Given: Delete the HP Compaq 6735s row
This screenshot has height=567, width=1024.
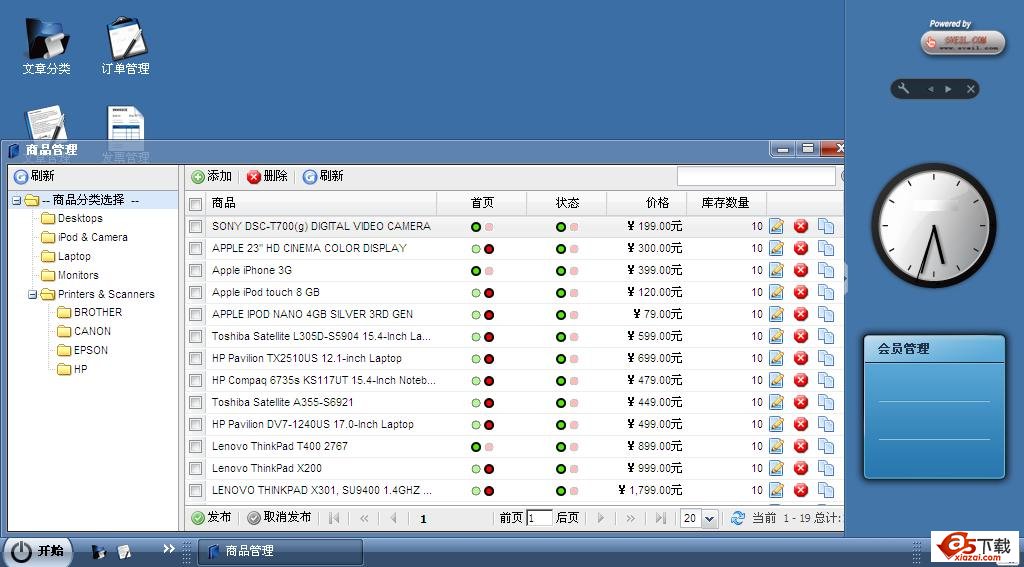Looking at the screenshot, I should coord(801,380).
